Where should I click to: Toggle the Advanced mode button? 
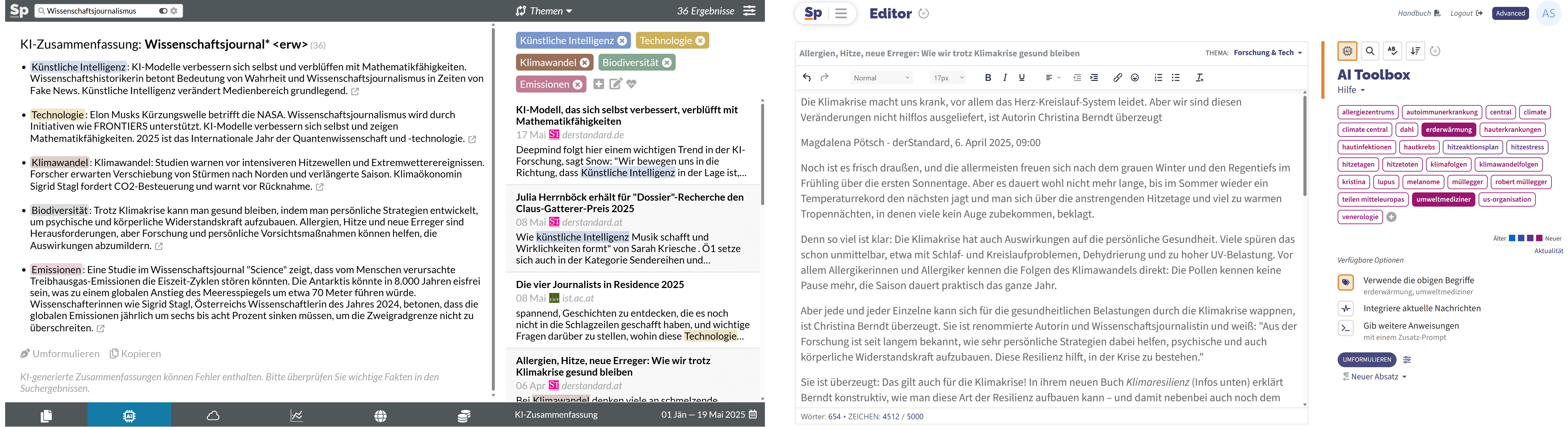1510,13
